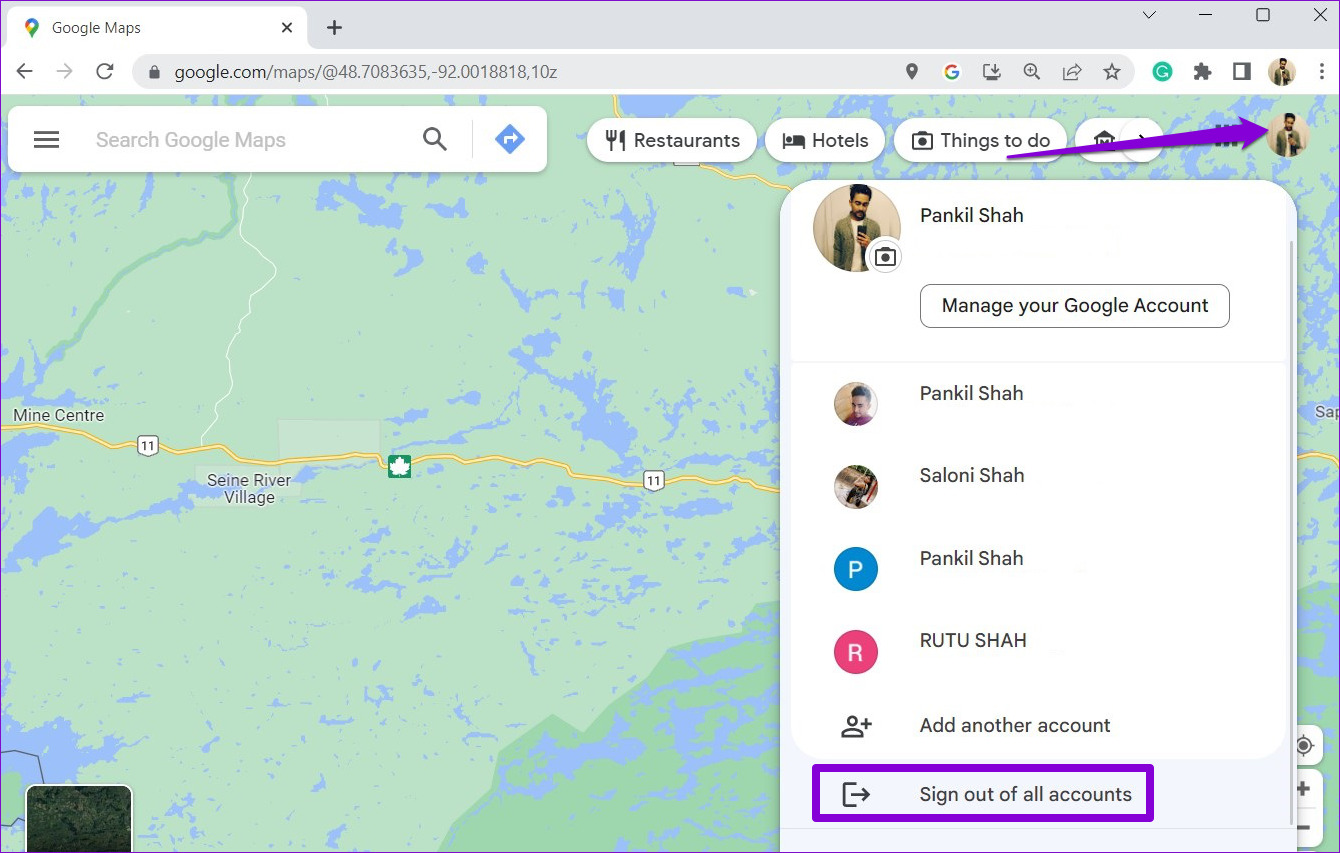This screenshot has height=853, width=1340.
Task: Click the Mine Centre map label
Action: (58, 415)
